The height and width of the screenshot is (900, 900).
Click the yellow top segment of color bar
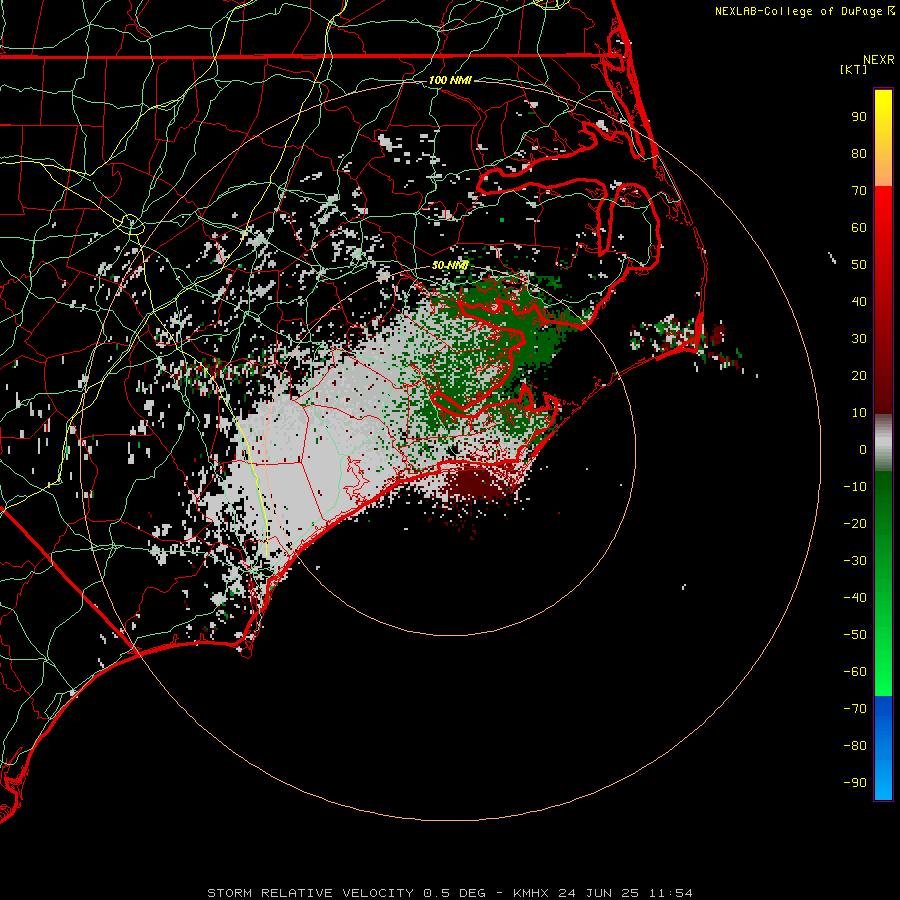(x=883, y=138)
